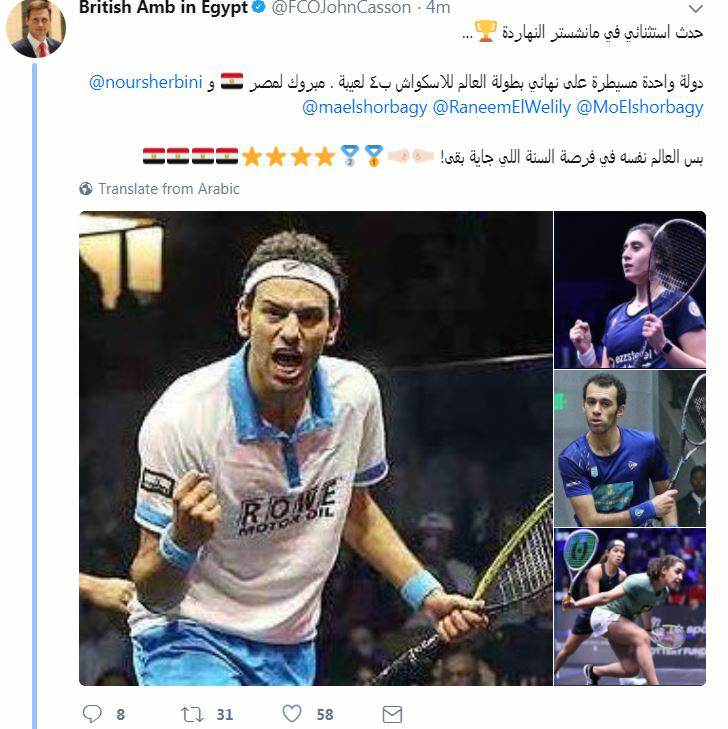Open British Amb in Egypt profile avatar
The height and width of the screenshot is (729, 728).
[36, 28]
